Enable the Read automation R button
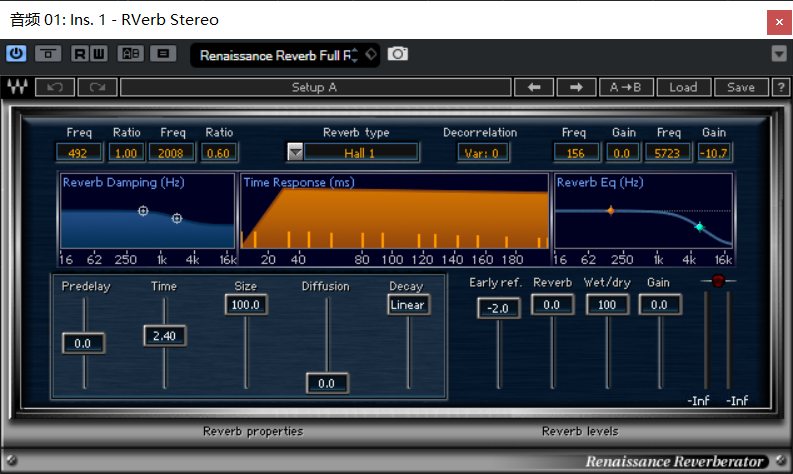The width and height of the screenshot is (793, 474). pyautogui.click(x=80, y=54)
